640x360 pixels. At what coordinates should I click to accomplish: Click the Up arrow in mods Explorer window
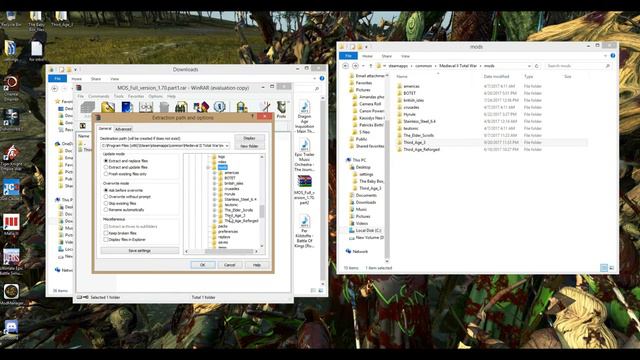click(371, 66)
